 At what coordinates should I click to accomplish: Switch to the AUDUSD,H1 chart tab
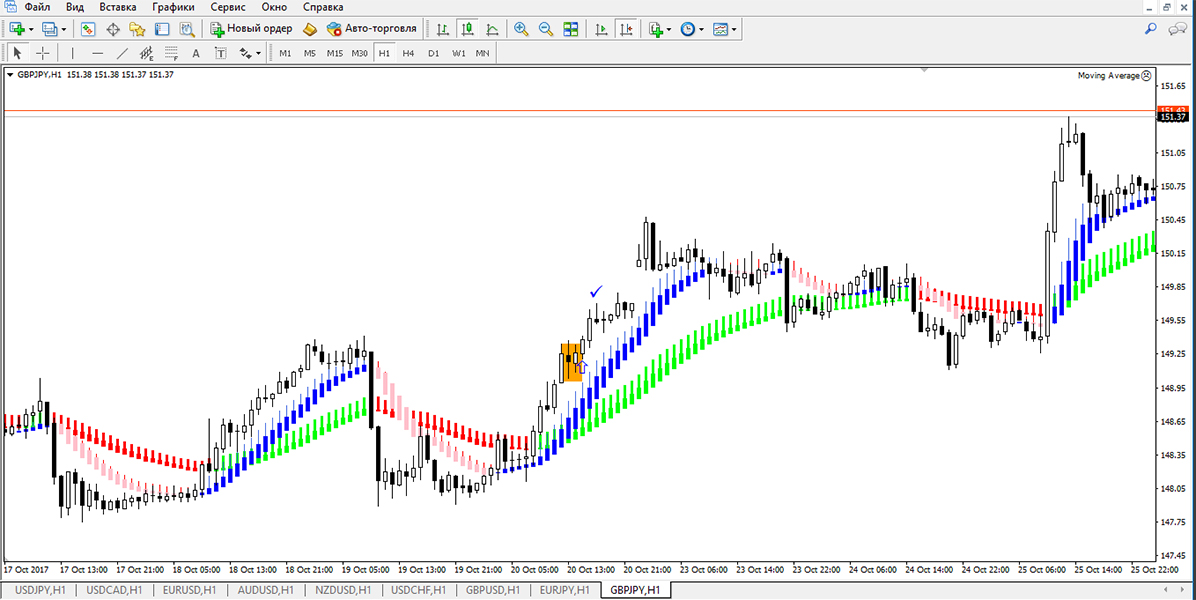tap(265, 590)
